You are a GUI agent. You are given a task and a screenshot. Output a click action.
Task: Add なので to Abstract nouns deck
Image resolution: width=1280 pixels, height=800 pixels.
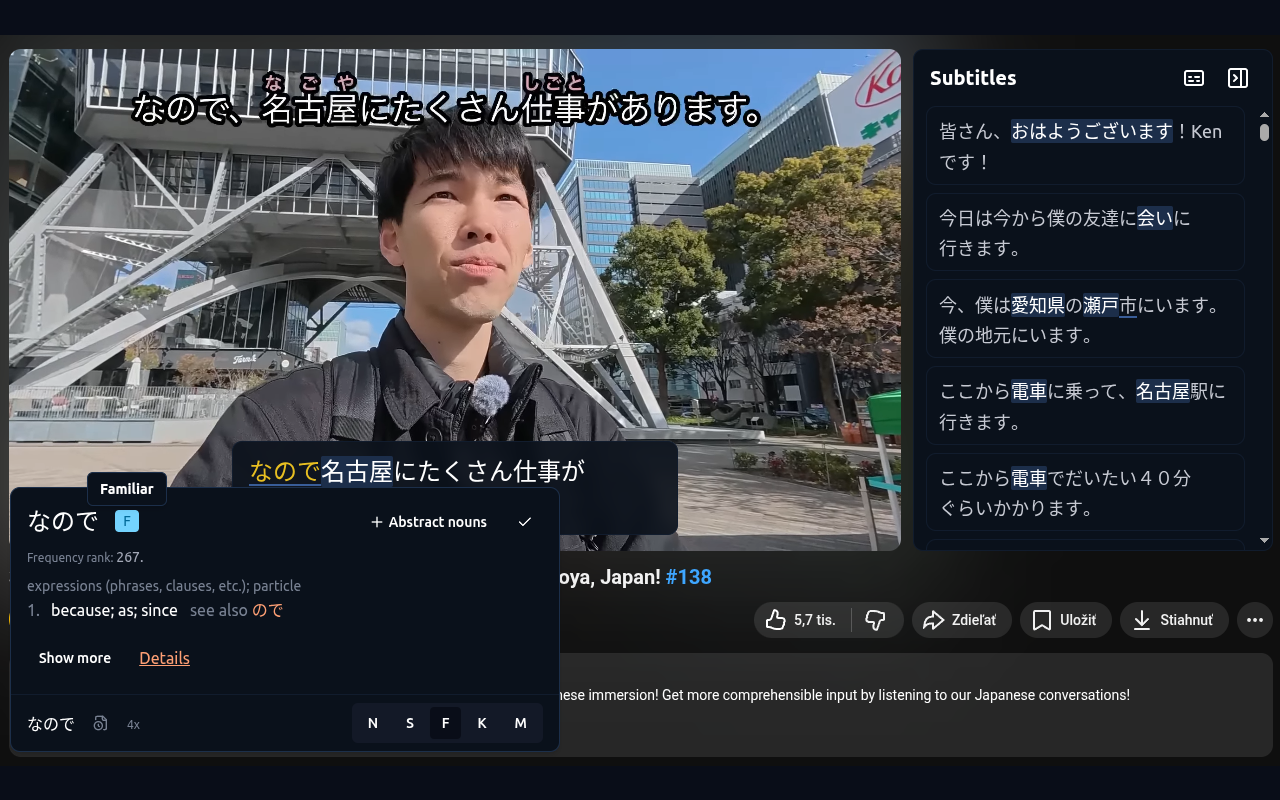(x=428, y=521)
